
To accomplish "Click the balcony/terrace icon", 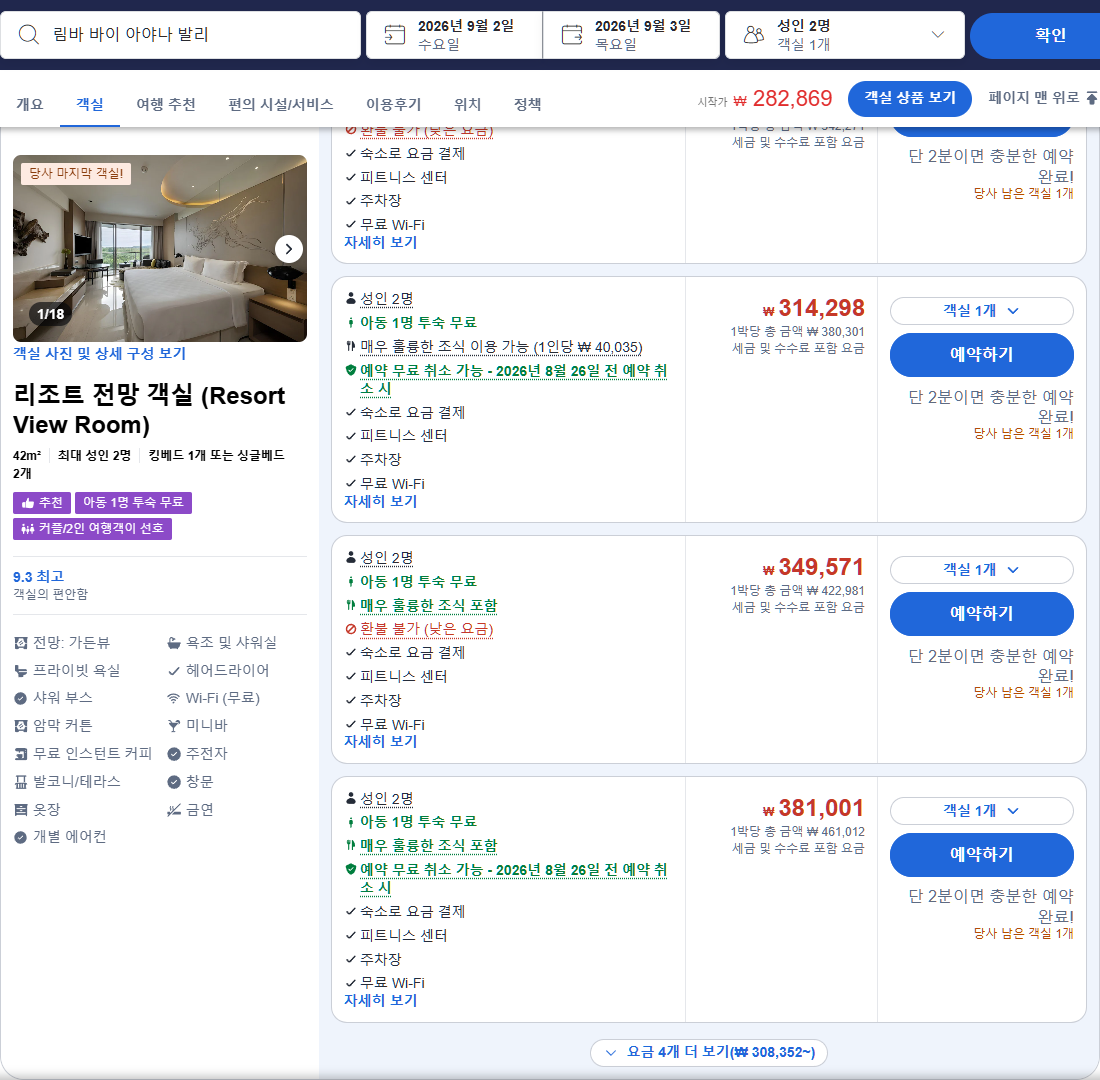I will tap(21, 782).
